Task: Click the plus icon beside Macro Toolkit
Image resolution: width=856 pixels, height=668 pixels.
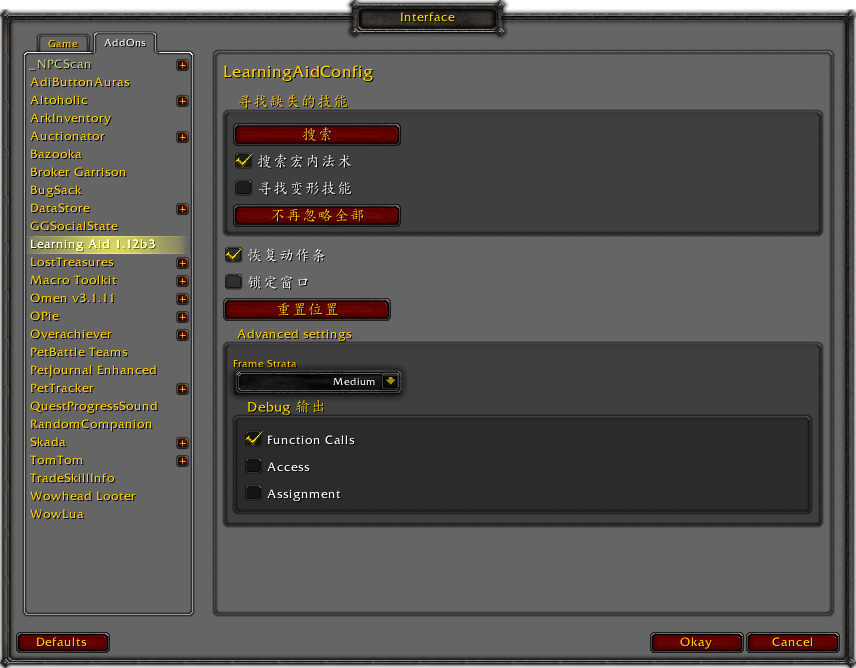Action: pyautogui.click(x=182, y=281)
